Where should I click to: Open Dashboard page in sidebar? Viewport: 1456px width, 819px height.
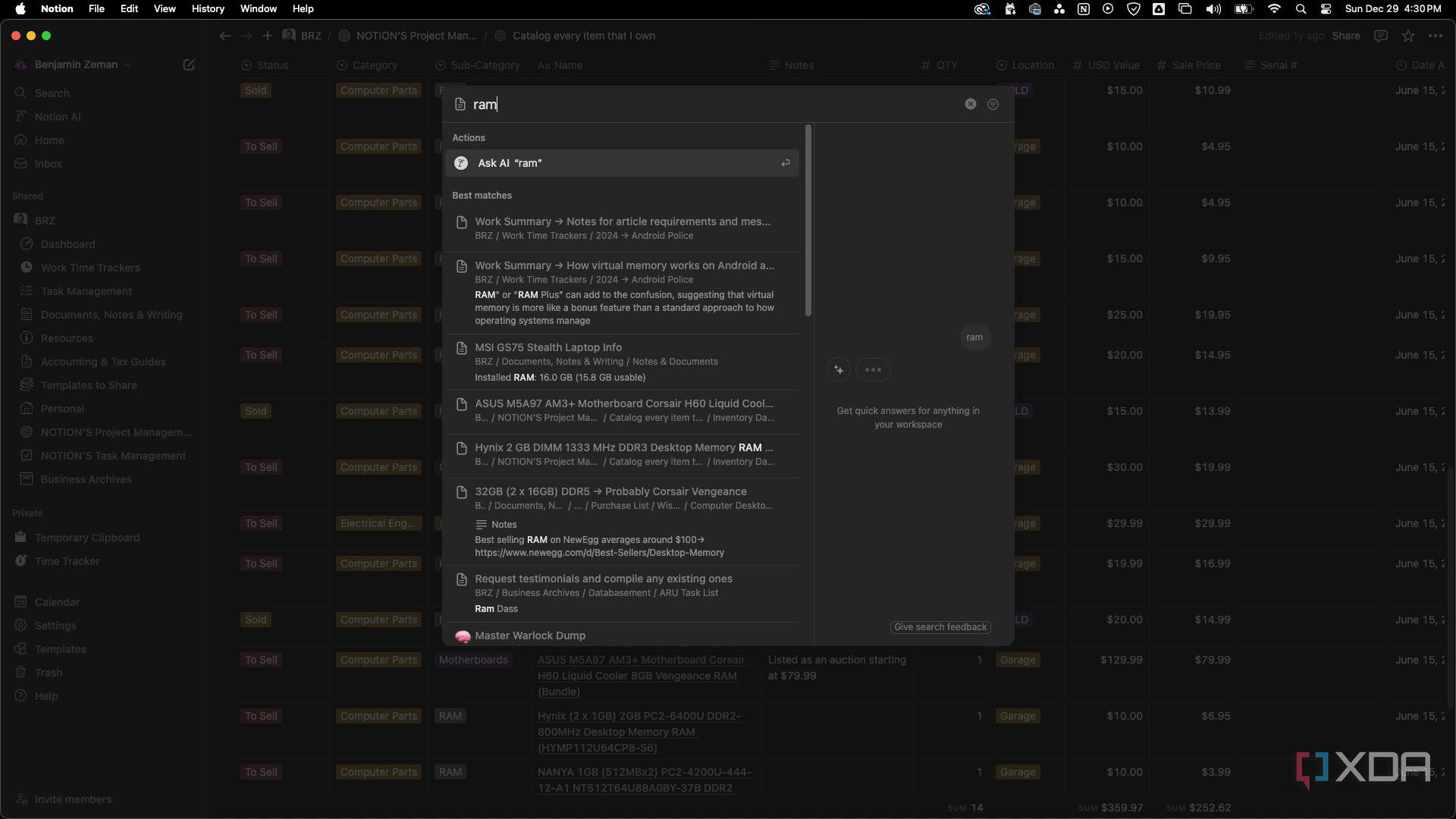(68, 244)
